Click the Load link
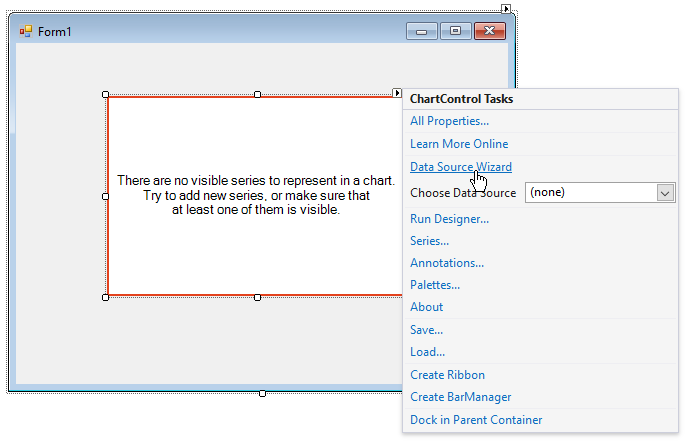685x444 pixels. coord(427,352)
